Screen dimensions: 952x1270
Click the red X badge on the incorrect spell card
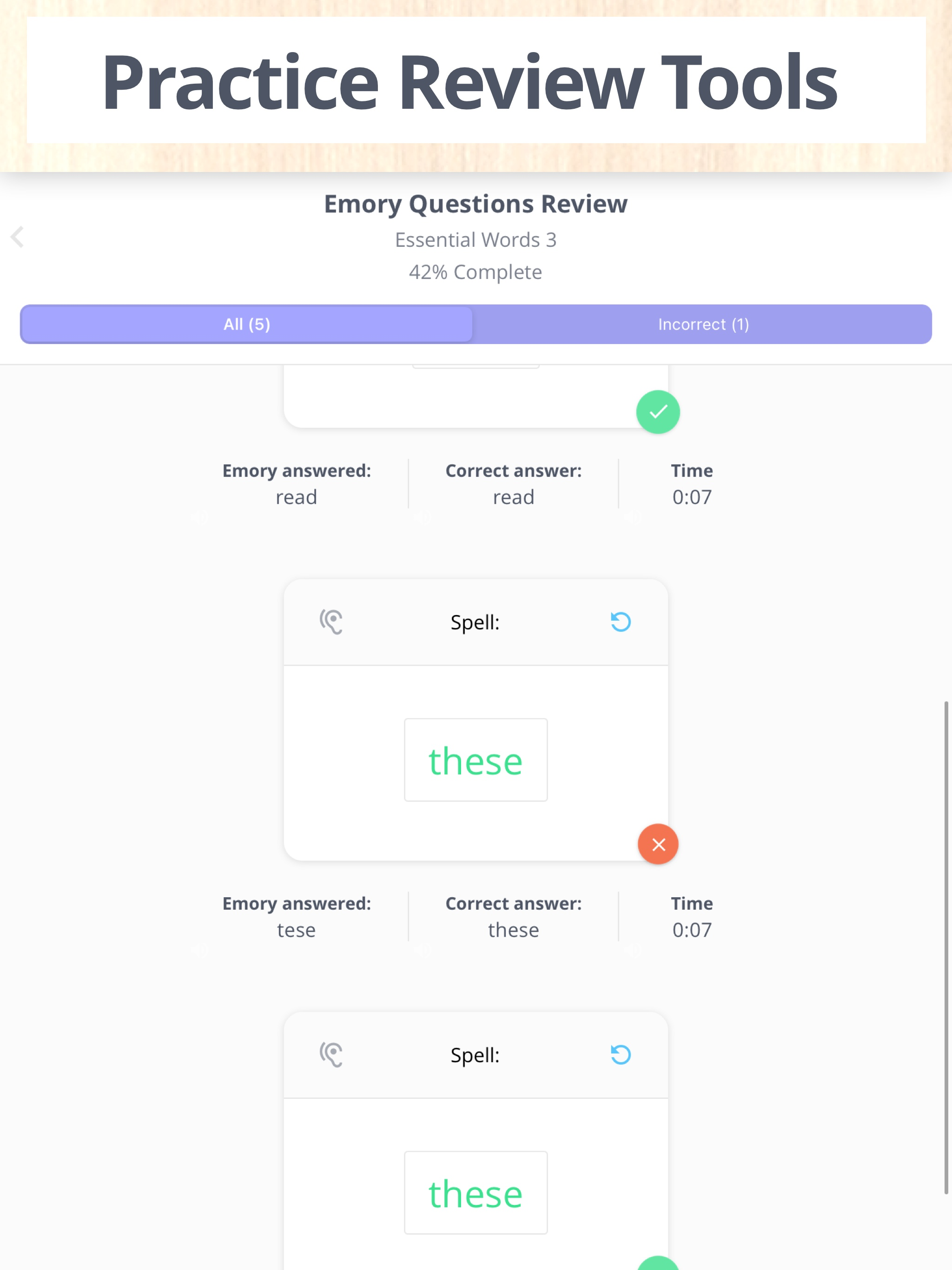(658, 844)
